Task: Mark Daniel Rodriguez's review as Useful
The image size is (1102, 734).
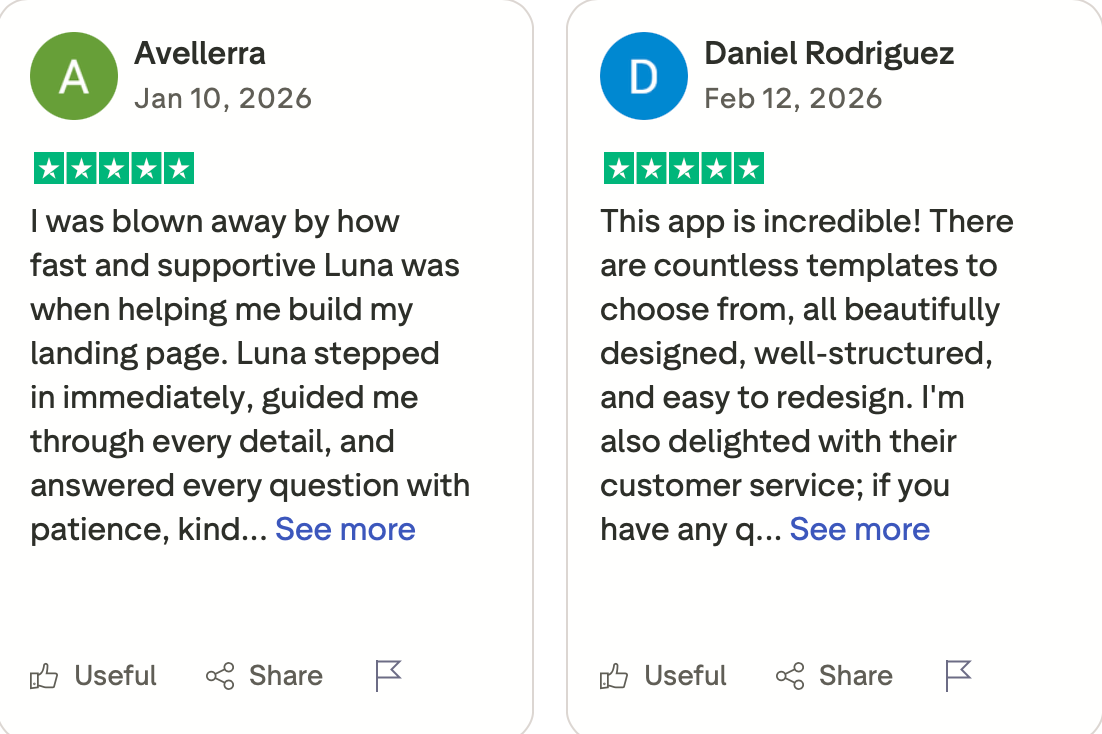Action: pos(664,676)
